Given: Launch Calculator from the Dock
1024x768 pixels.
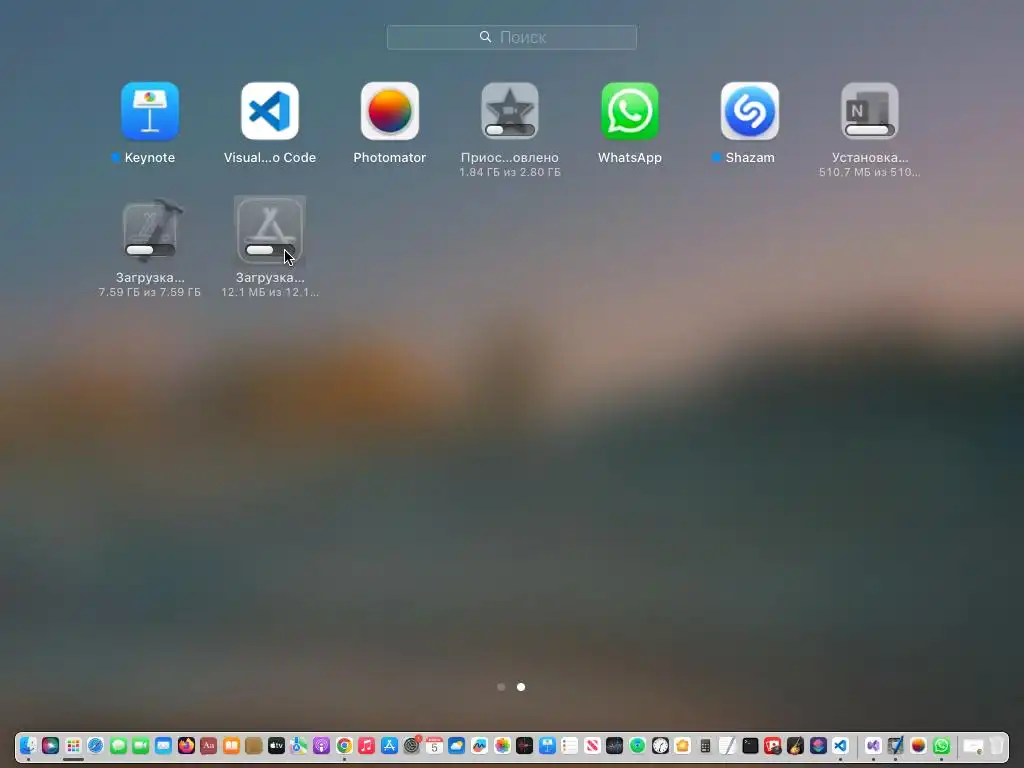Looking at the screenshot, I should click(705, 746).
